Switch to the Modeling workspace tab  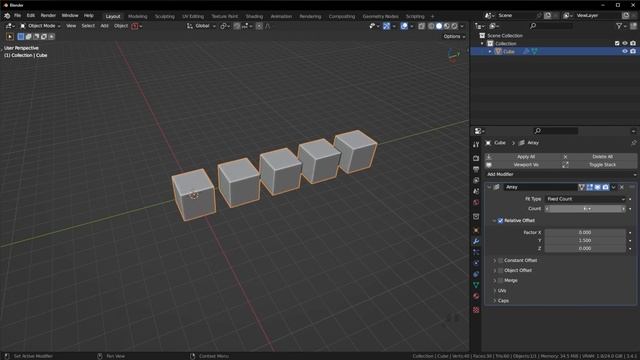(x=138, y=16)
